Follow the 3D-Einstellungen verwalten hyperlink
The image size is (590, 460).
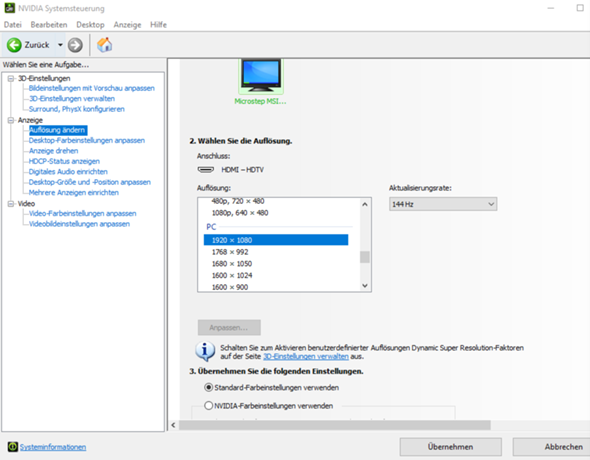(x=306, y=356)
